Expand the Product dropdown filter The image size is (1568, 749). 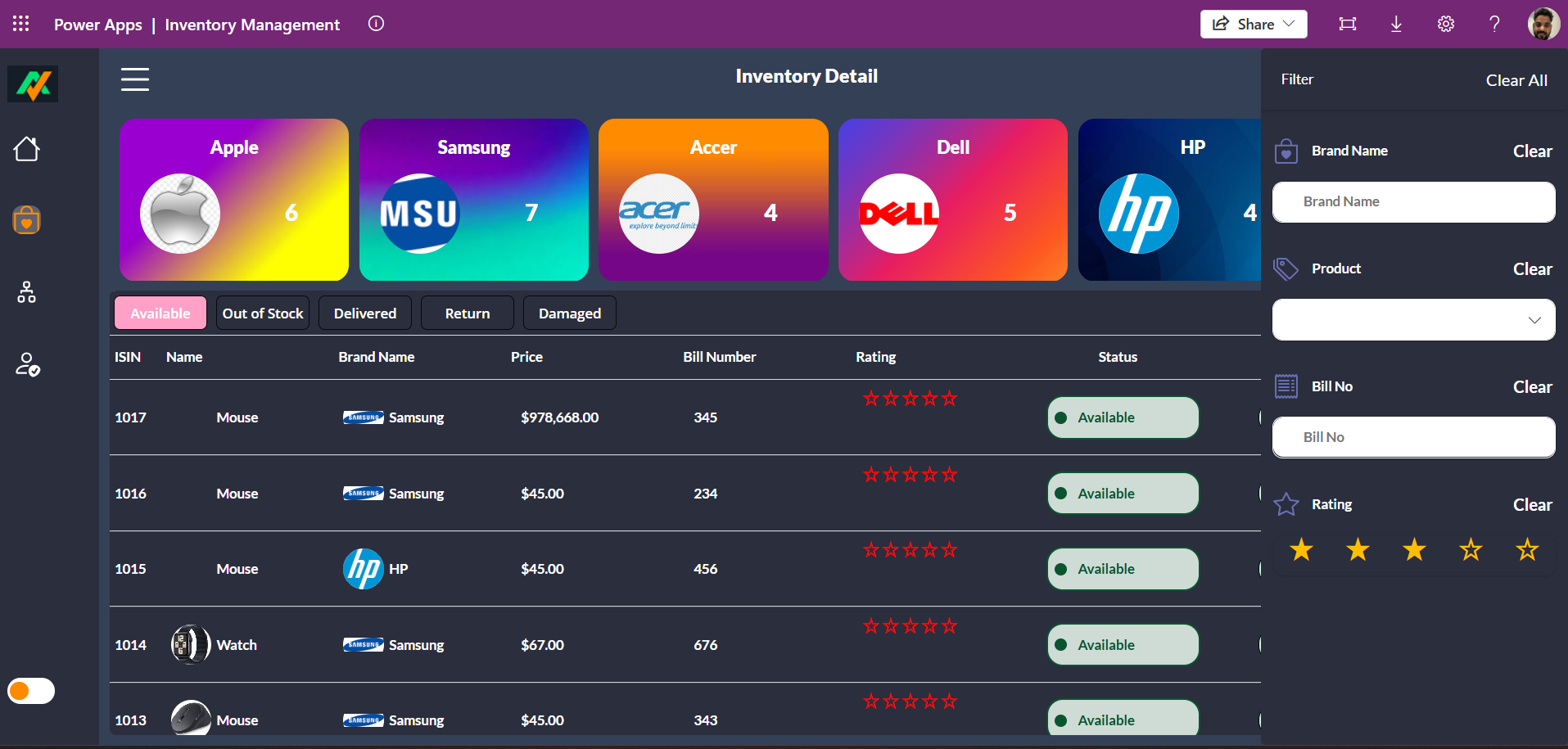[1534, 320]
